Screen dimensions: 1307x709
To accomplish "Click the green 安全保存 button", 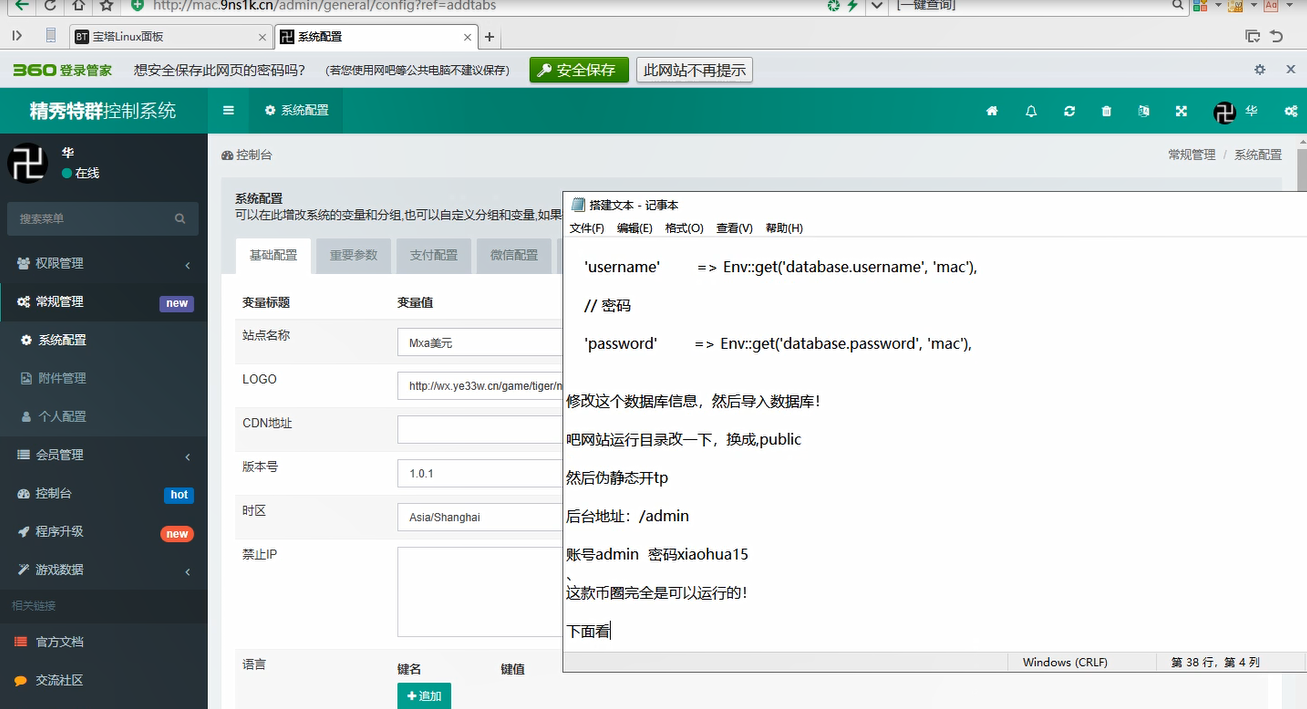I will click(578, 70).
